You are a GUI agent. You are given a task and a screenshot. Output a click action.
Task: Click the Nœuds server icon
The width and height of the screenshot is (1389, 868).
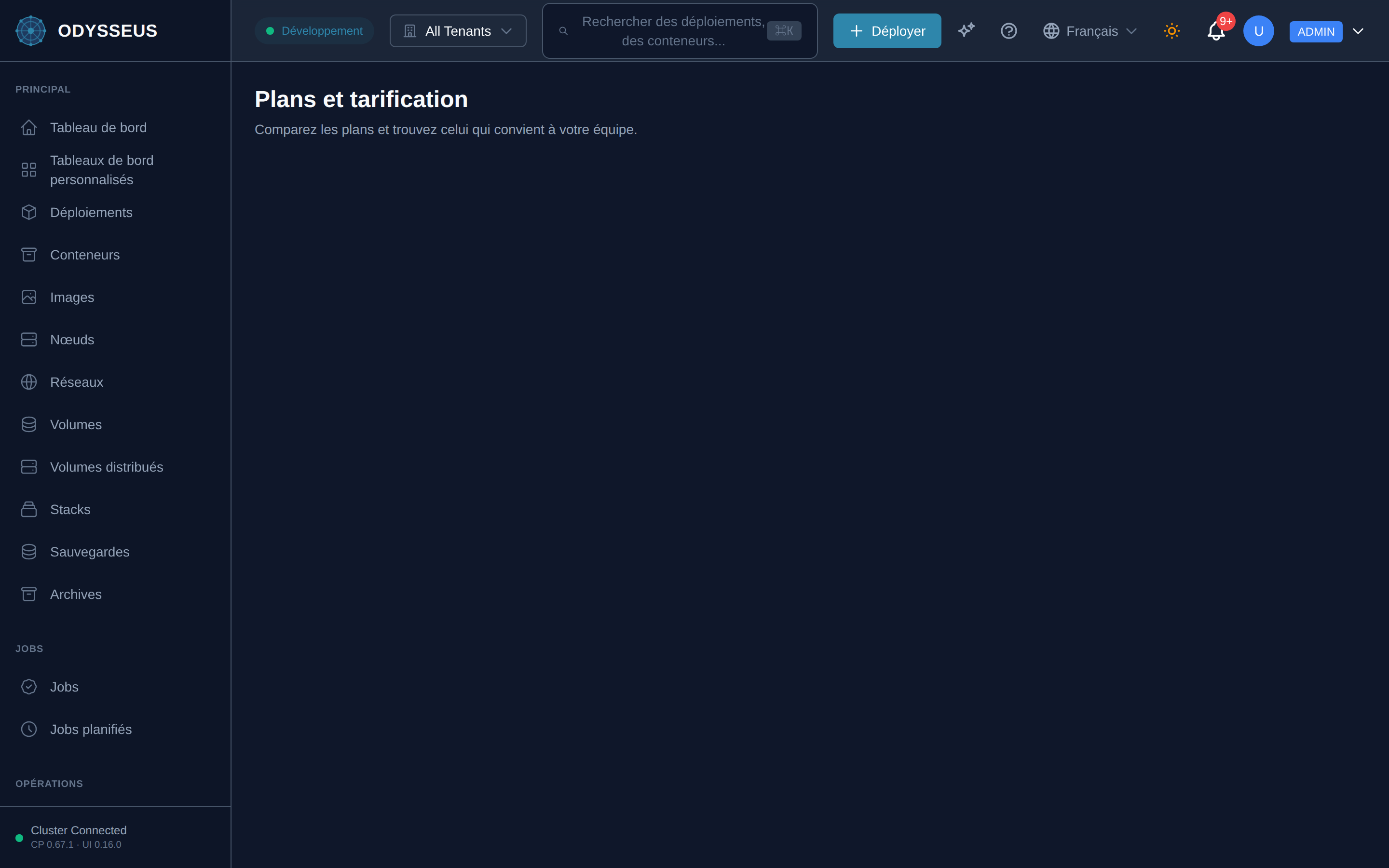tap(29, 340)
